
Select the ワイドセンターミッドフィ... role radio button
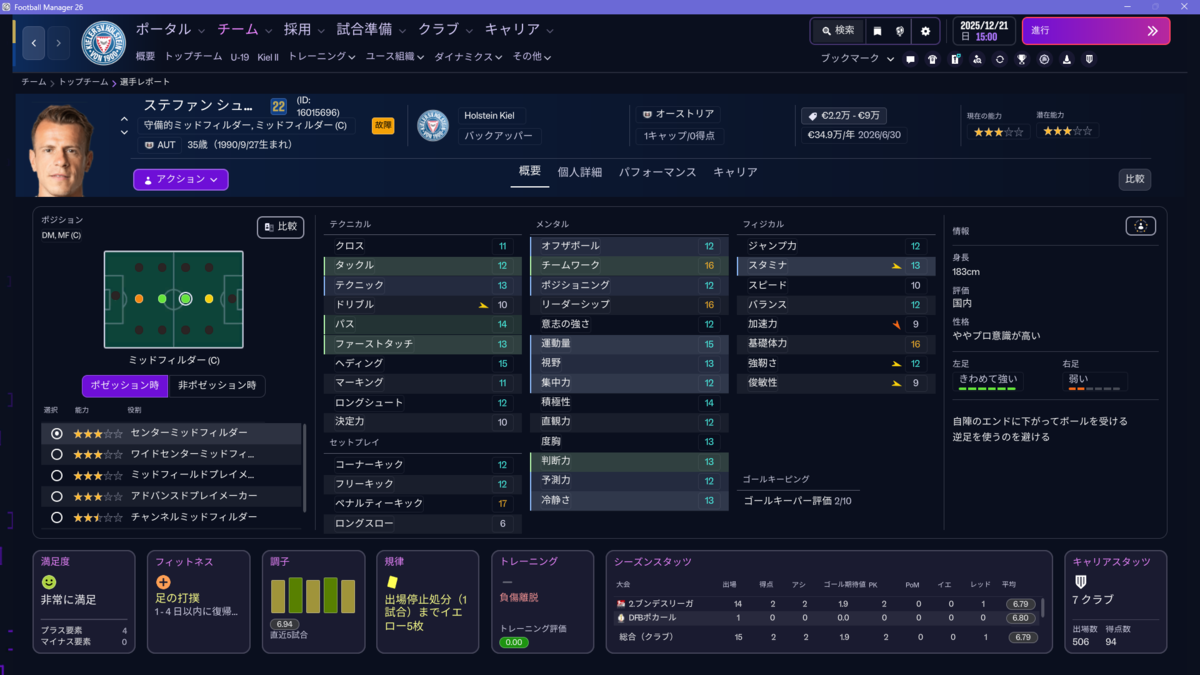(57, 454)
